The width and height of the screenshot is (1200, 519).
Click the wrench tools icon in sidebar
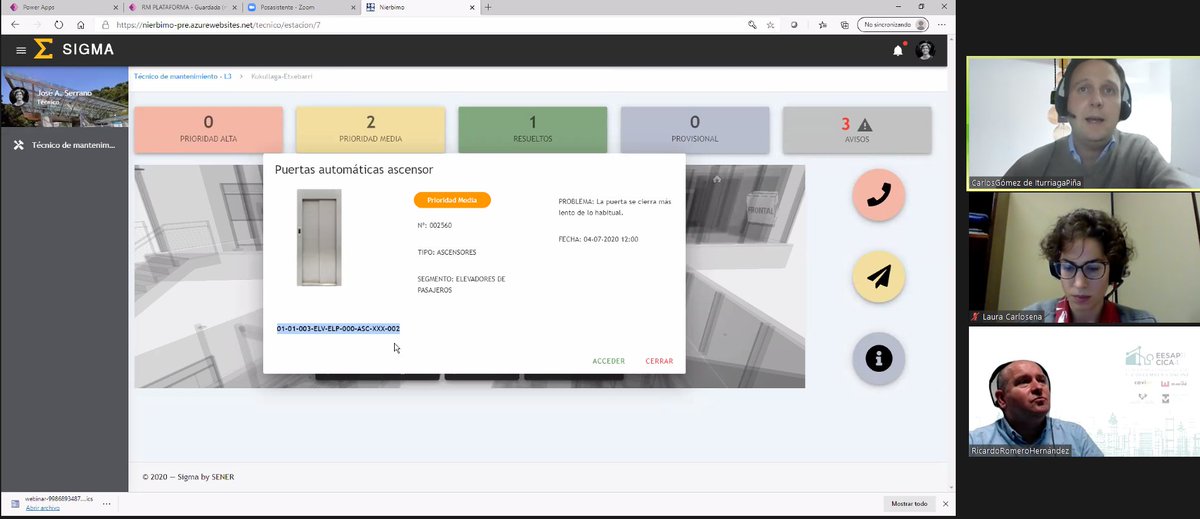[18, 145]
